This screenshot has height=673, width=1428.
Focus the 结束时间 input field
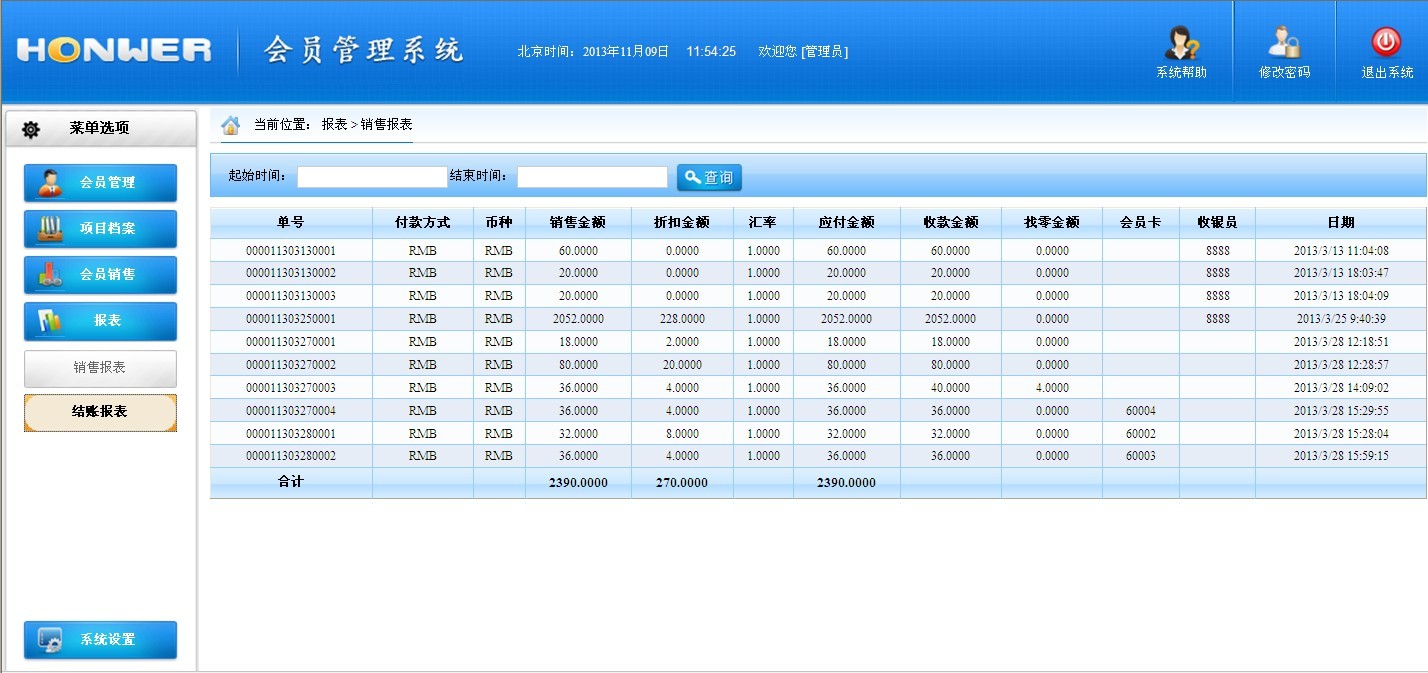[x=591, y=177]
